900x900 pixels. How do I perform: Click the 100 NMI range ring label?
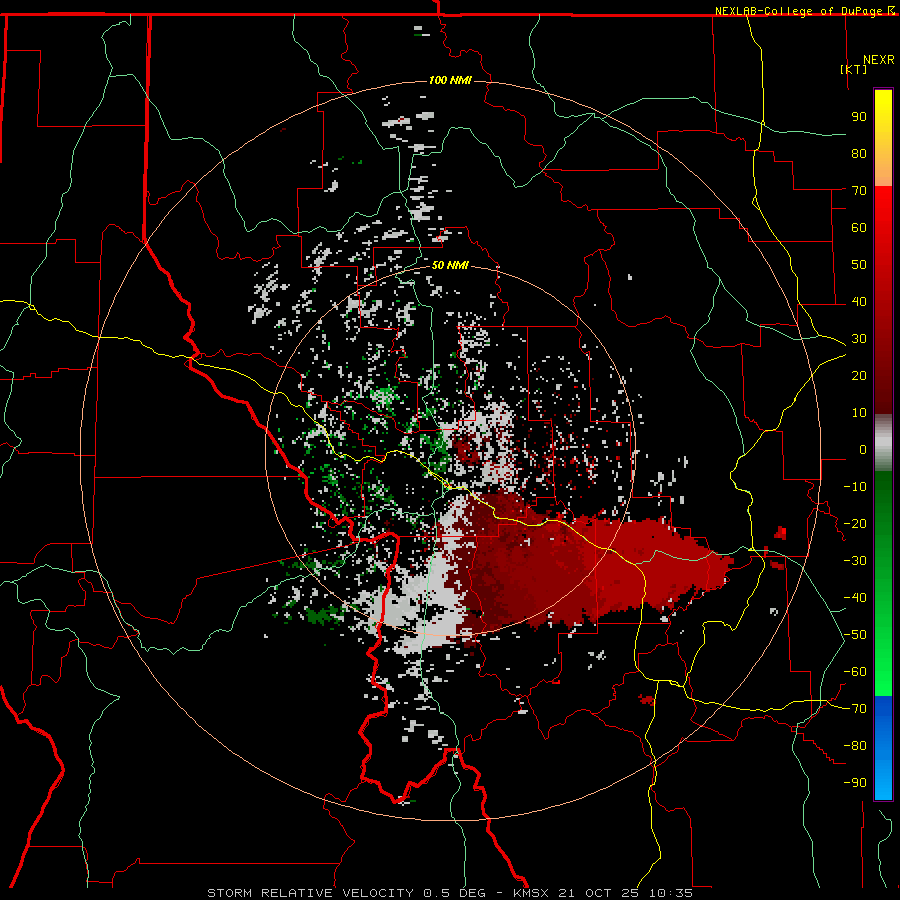450,80
